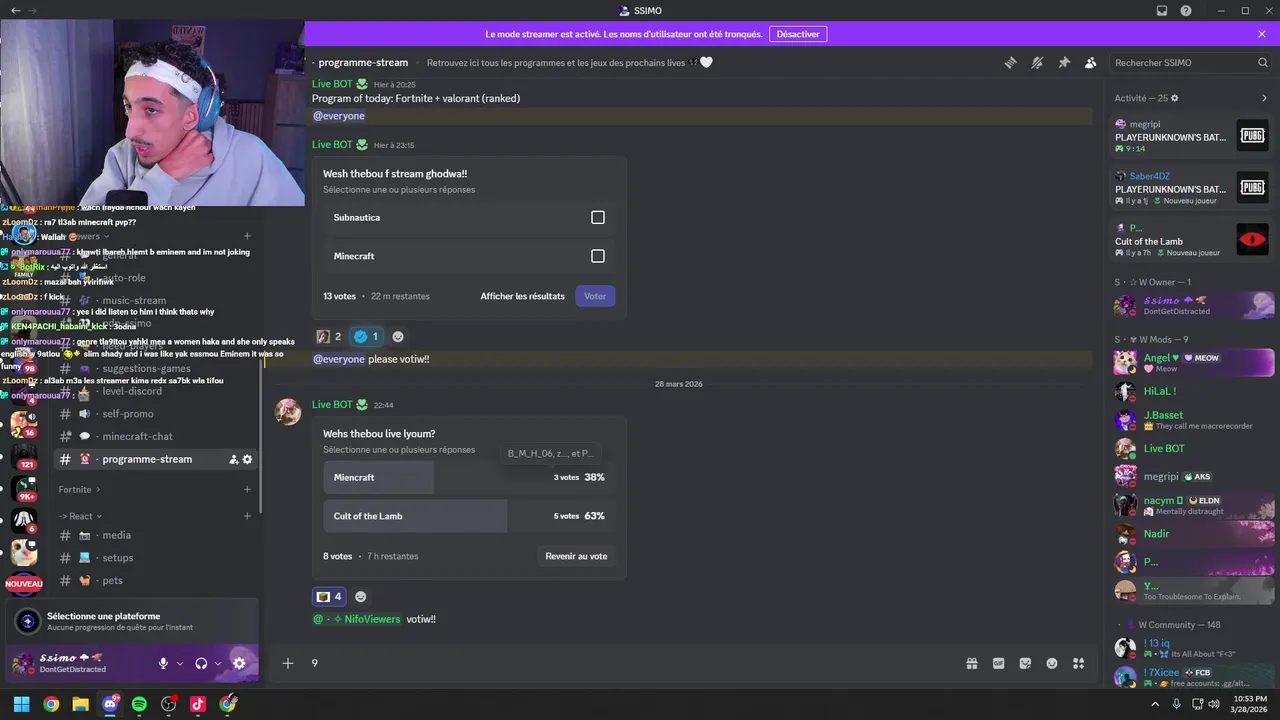Image resolution: width=1280 pixels, height=720 pixels.
Task: Collapse the Fortnite category
Action: point(80,489)
